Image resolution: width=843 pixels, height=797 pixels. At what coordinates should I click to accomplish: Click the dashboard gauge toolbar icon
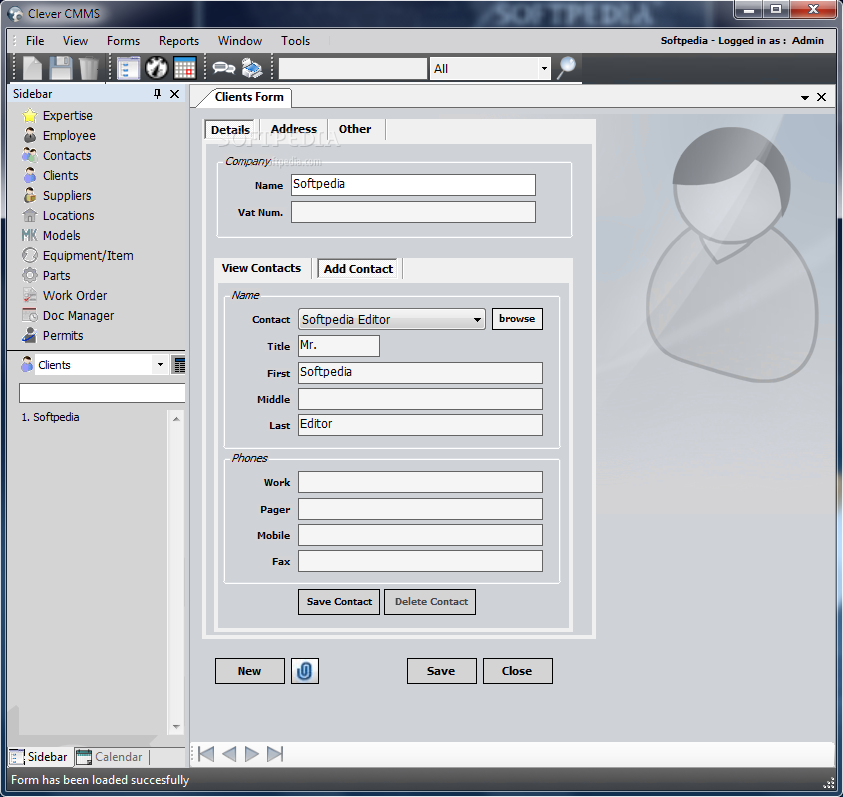point(156,68)
